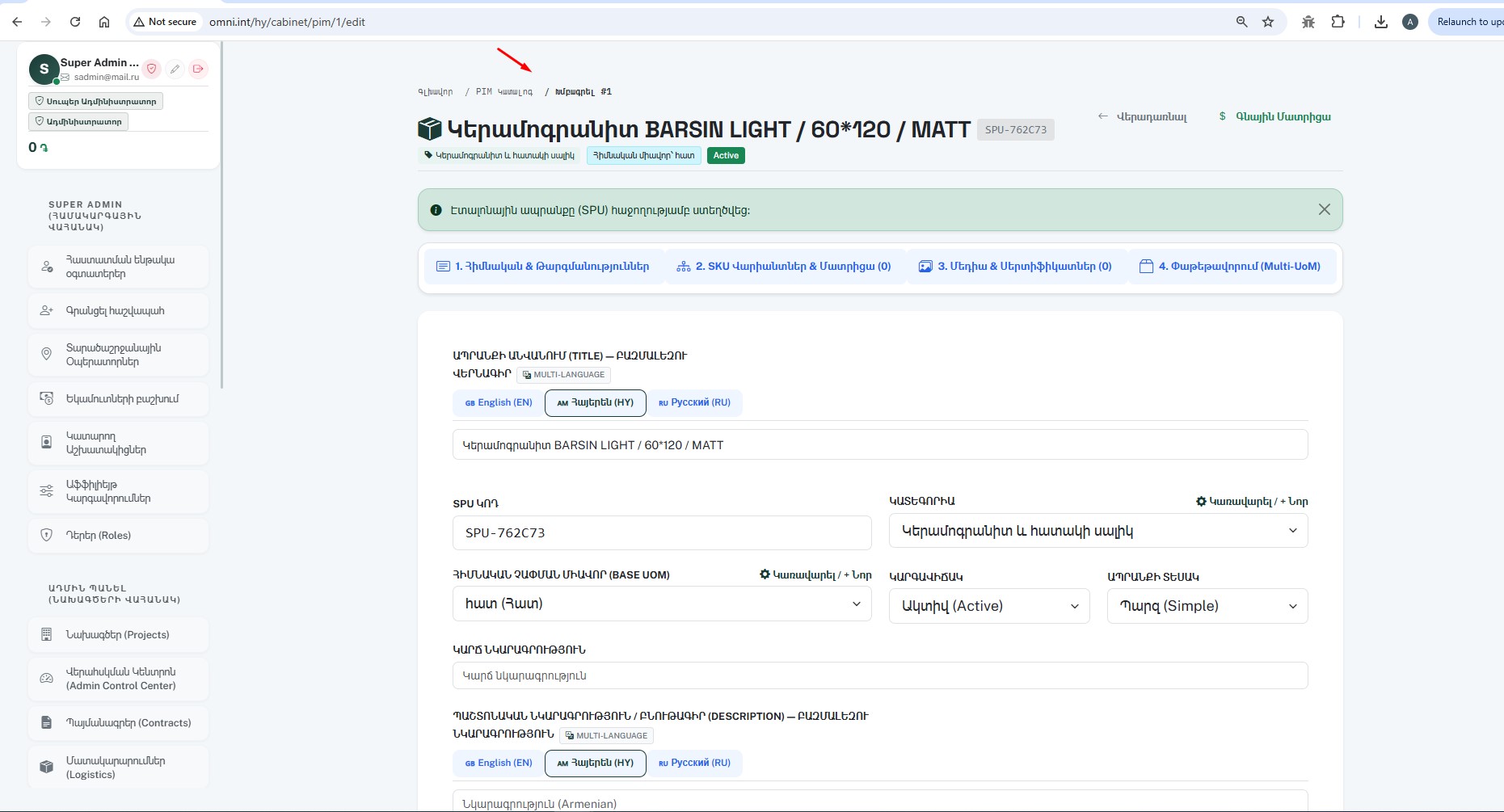Select Հայերեն (HY) for description section
The height and width of the screenshot is (812, 1504).
coord(596,763)
